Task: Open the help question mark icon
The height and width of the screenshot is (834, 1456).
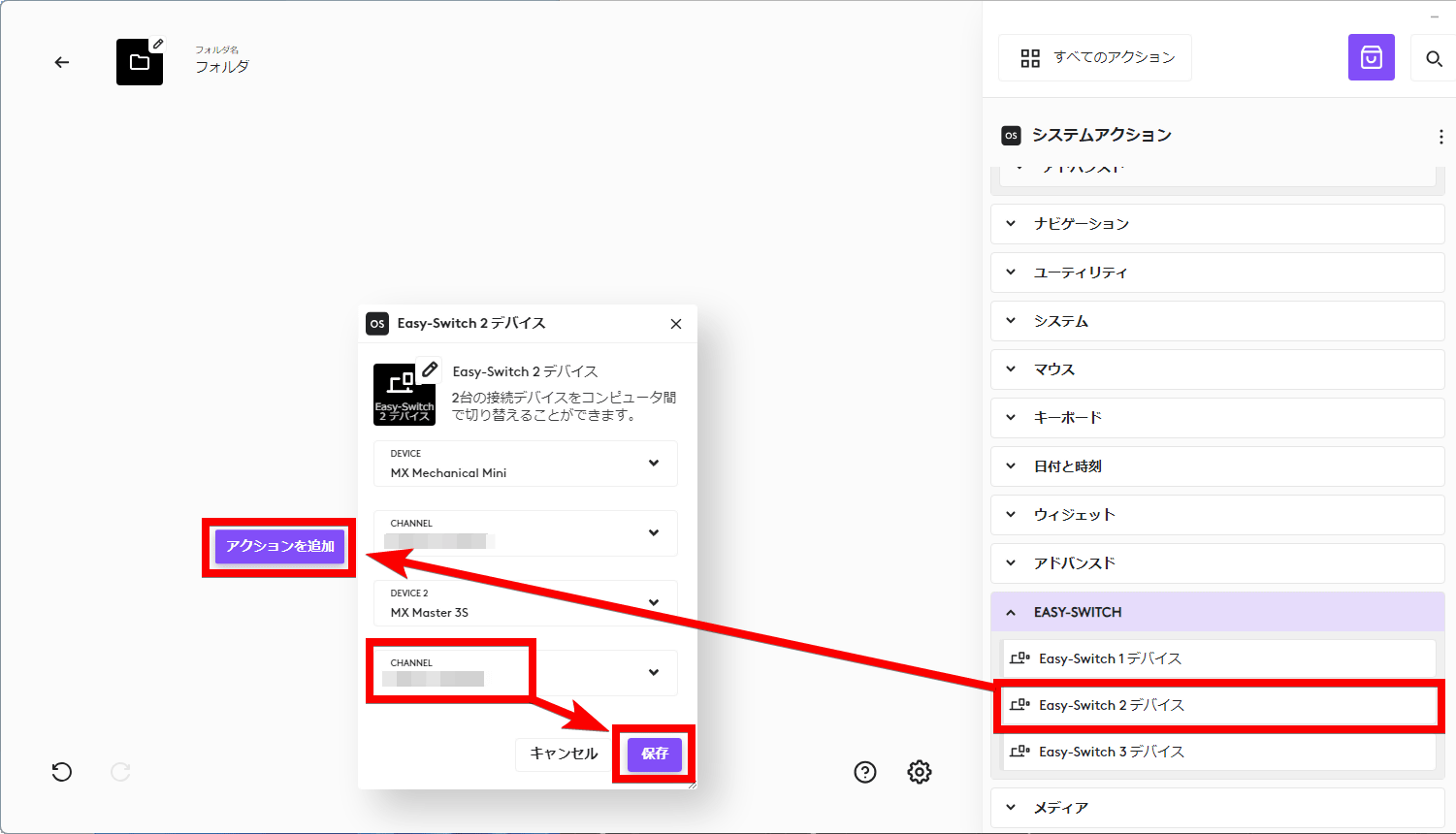Action: click(x=864, y=772)
